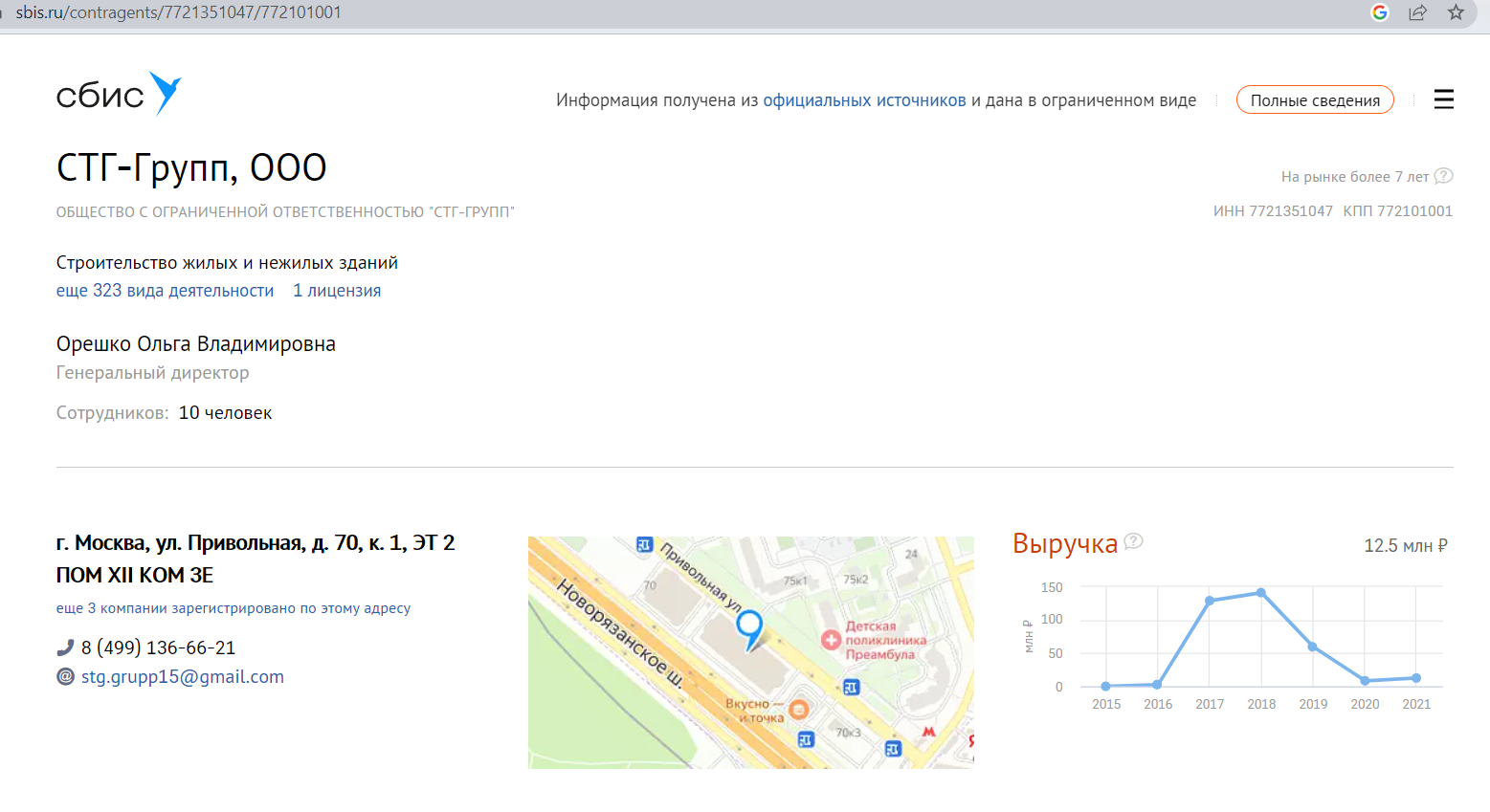Click the blue location pin on map

749,628
